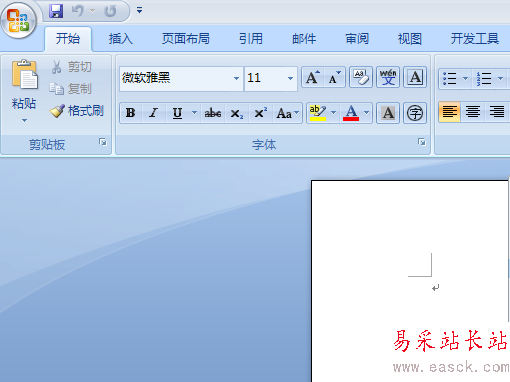Shrink font size with small A
The height and width of the screenshot is (382, 510).
(334, 77)
